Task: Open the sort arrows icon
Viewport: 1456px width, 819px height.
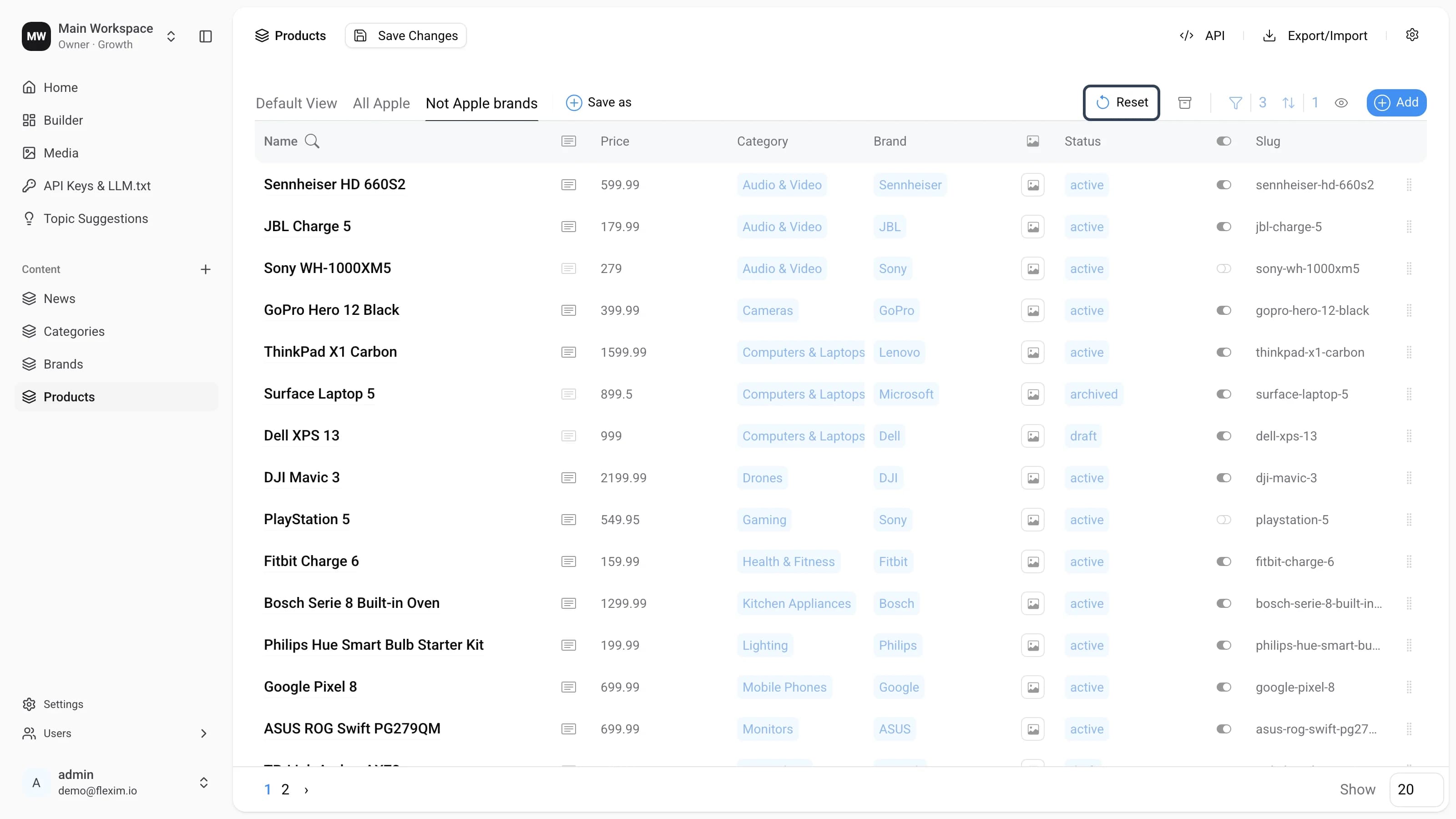Action: tap(1289, 102)
